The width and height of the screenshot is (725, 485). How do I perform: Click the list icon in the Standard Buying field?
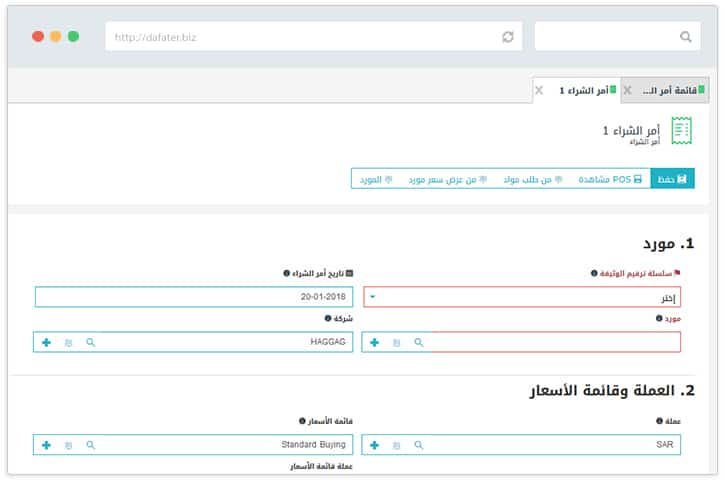tap(68, 444)
